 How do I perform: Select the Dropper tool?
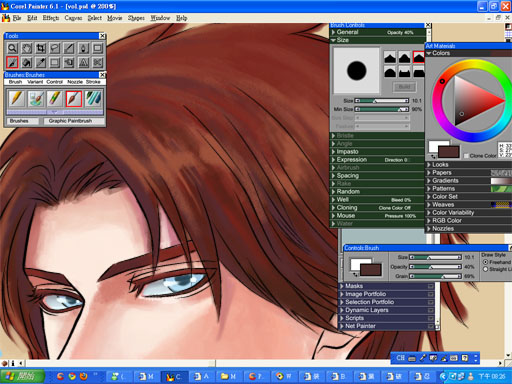click(41, 62)
